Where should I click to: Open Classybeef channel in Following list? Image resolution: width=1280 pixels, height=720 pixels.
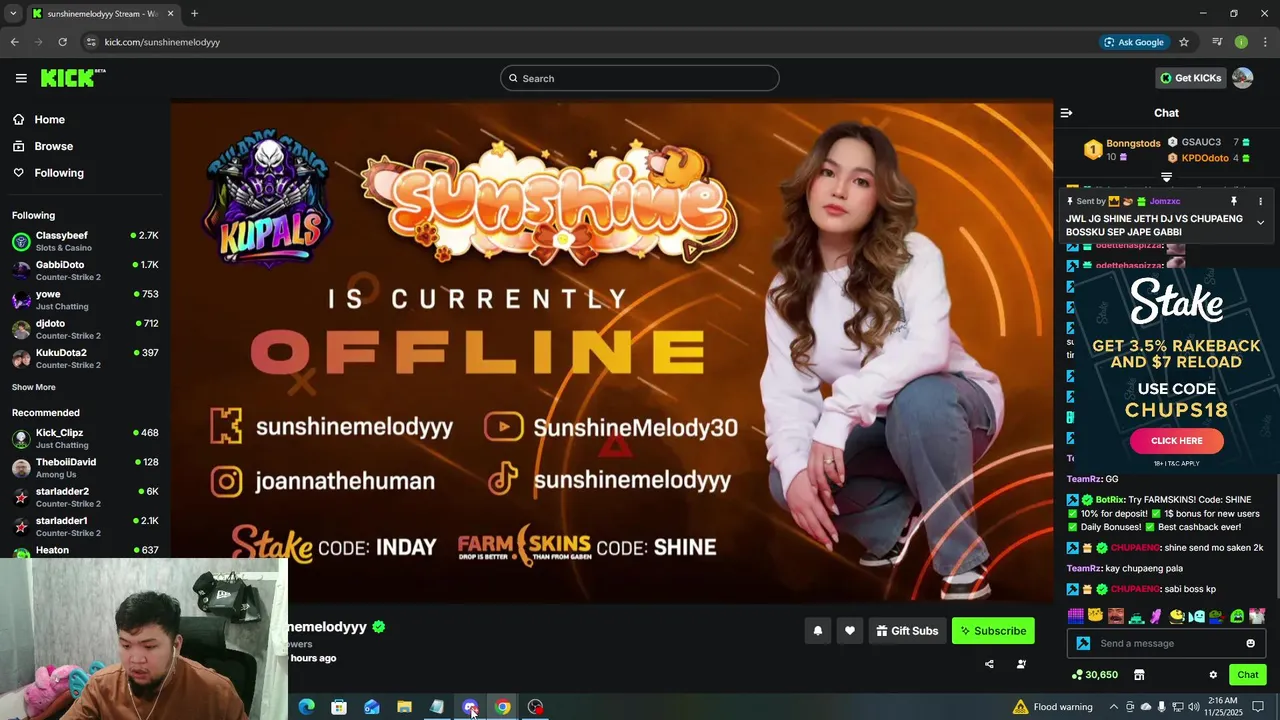point(85,241)
